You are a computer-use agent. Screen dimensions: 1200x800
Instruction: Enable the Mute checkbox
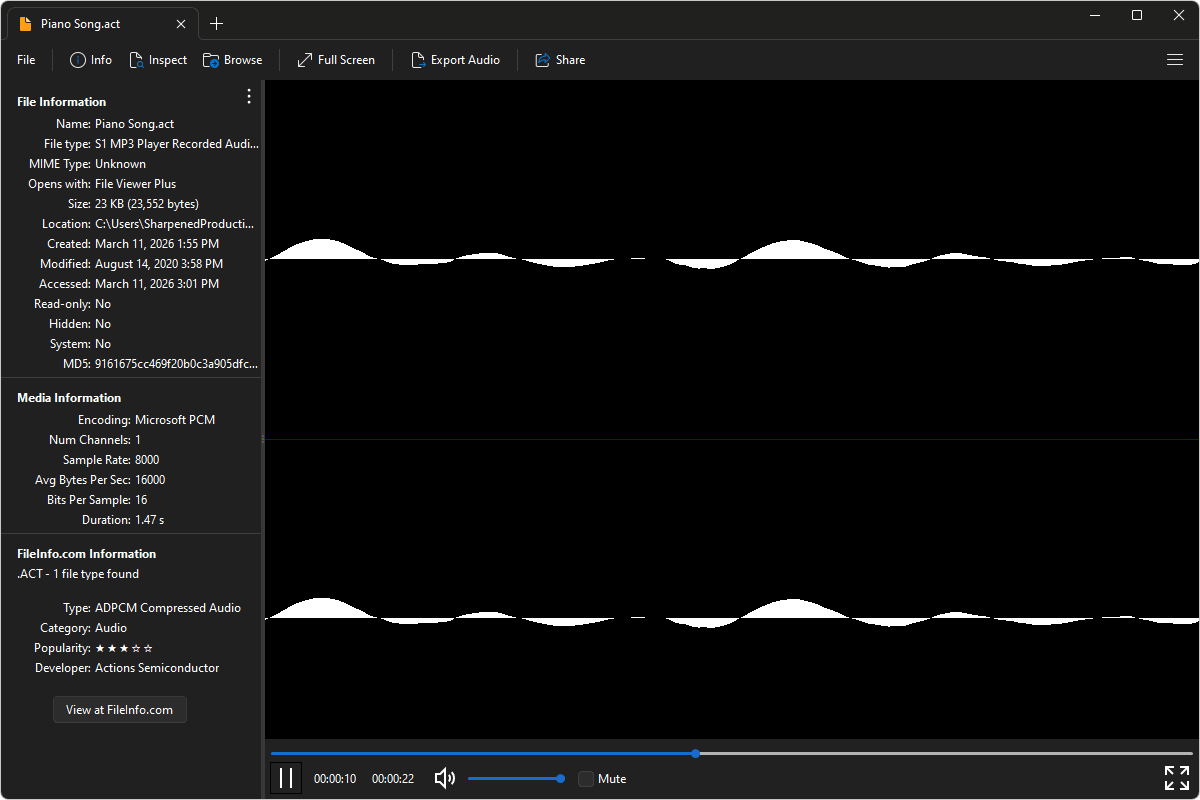point(586,779)
